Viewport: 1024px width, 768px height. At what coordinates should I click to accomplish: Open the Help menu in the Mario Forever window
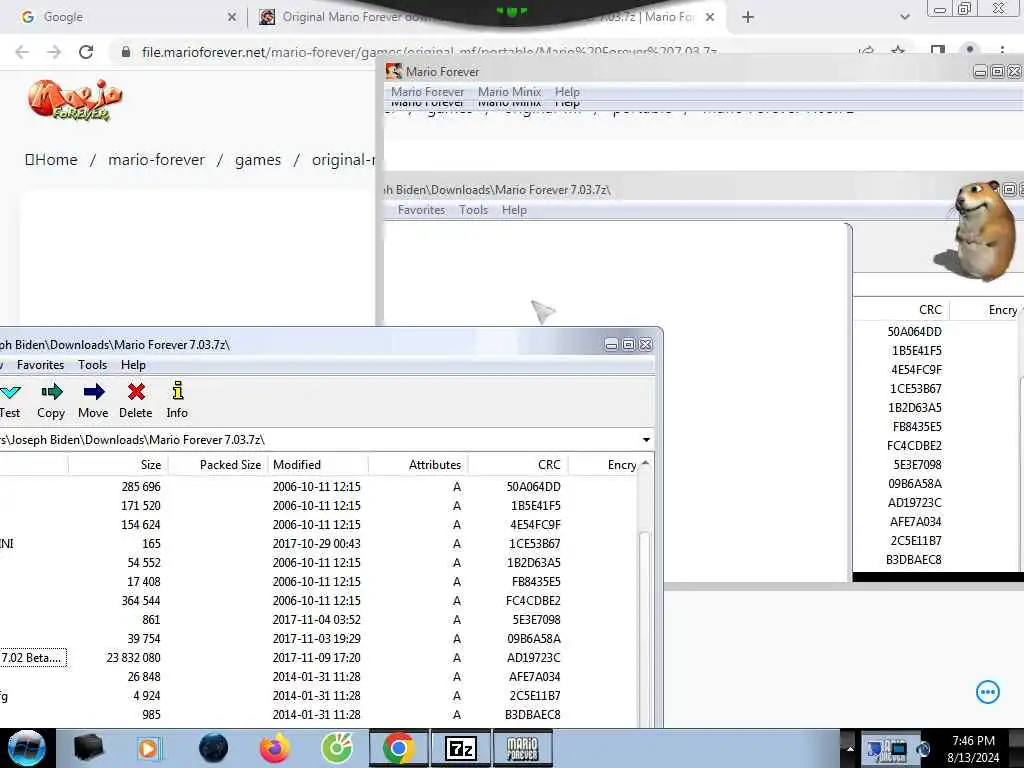point(567,92)
